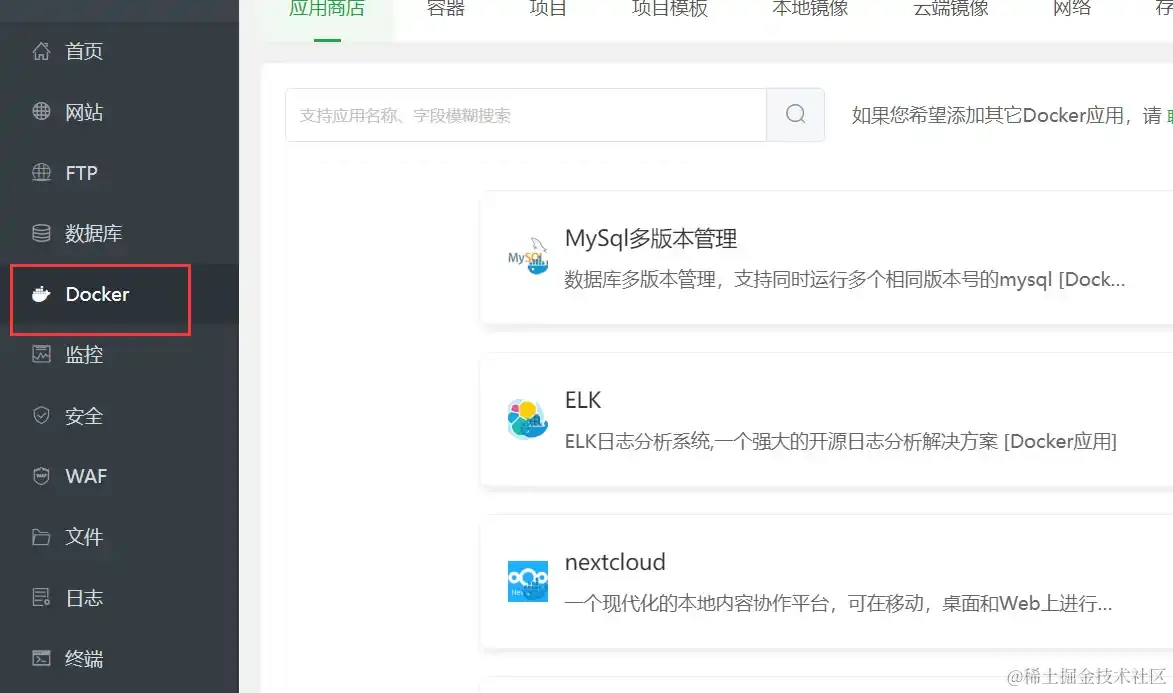Open 监控 in the sidebar
Viewport: 1173px width, 693px height.
(84, 354)
